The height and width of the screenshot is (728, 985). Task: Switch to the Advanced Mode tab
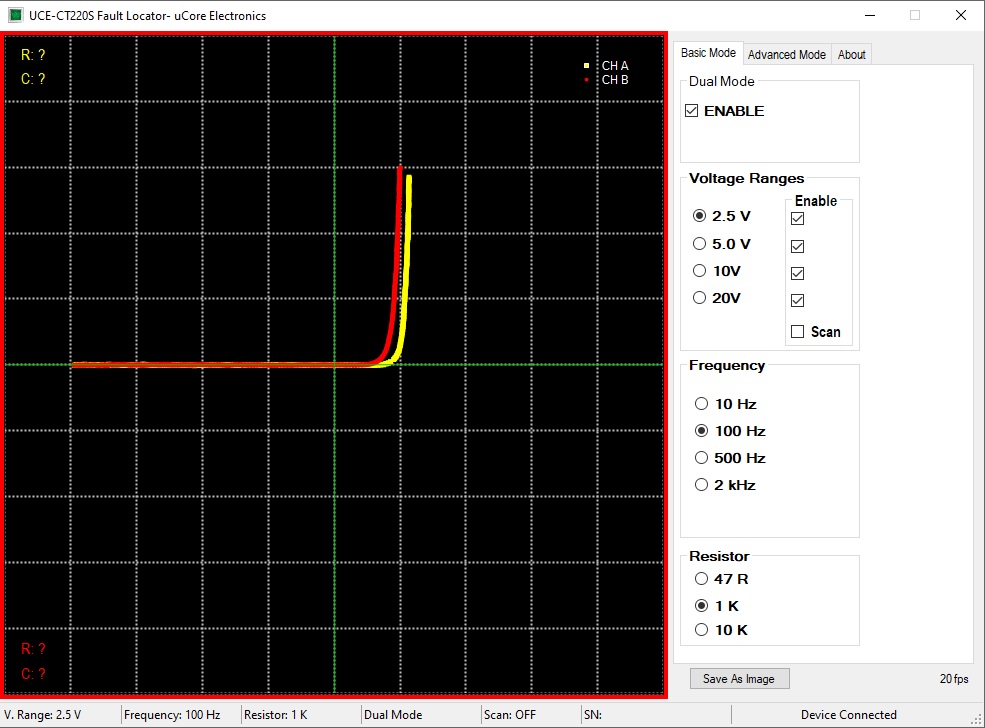click(x=786, y=55)
